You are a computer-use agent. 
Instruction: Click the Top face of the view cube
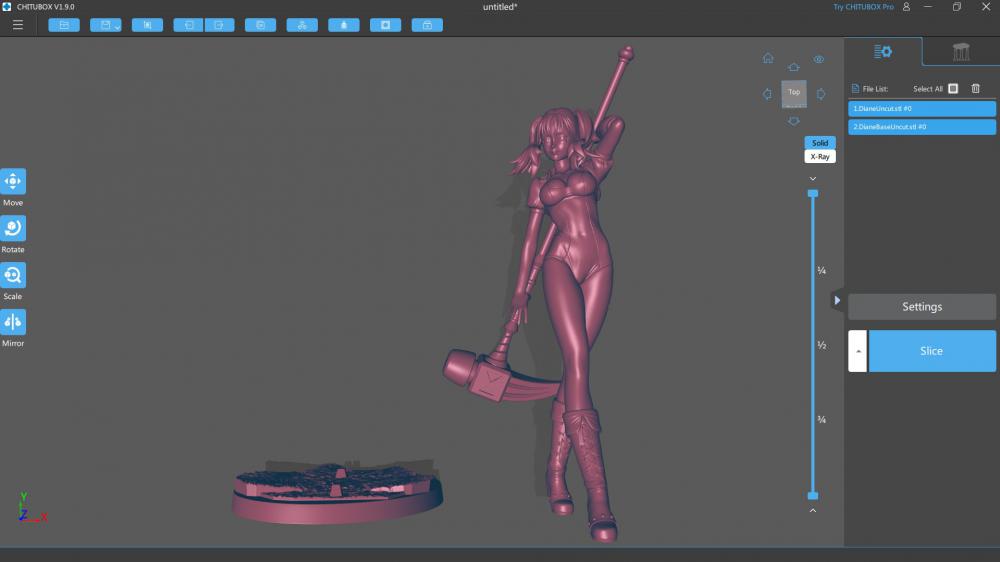coord(794,93)
